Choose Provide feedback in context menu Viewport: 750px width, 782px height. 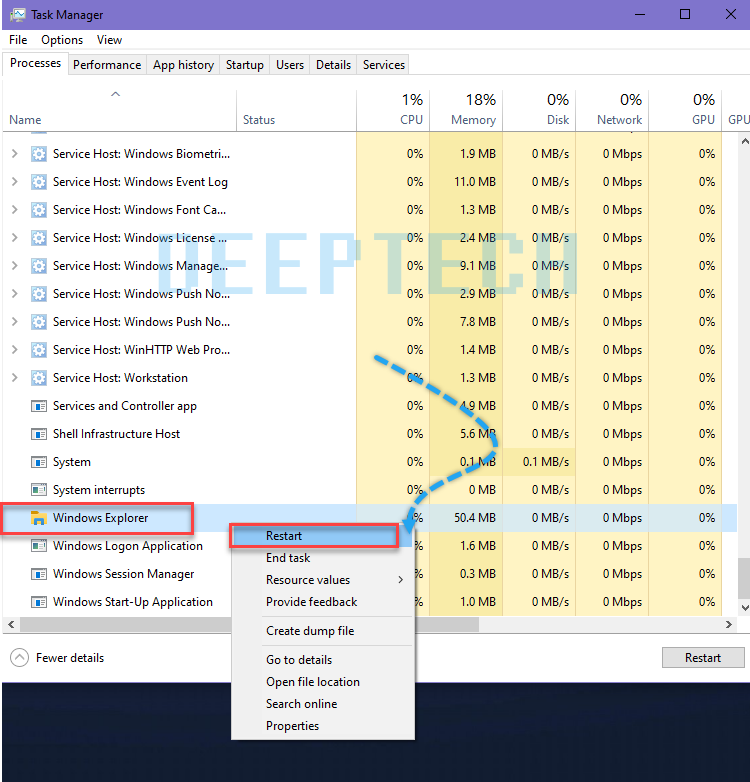pos(323,602)
